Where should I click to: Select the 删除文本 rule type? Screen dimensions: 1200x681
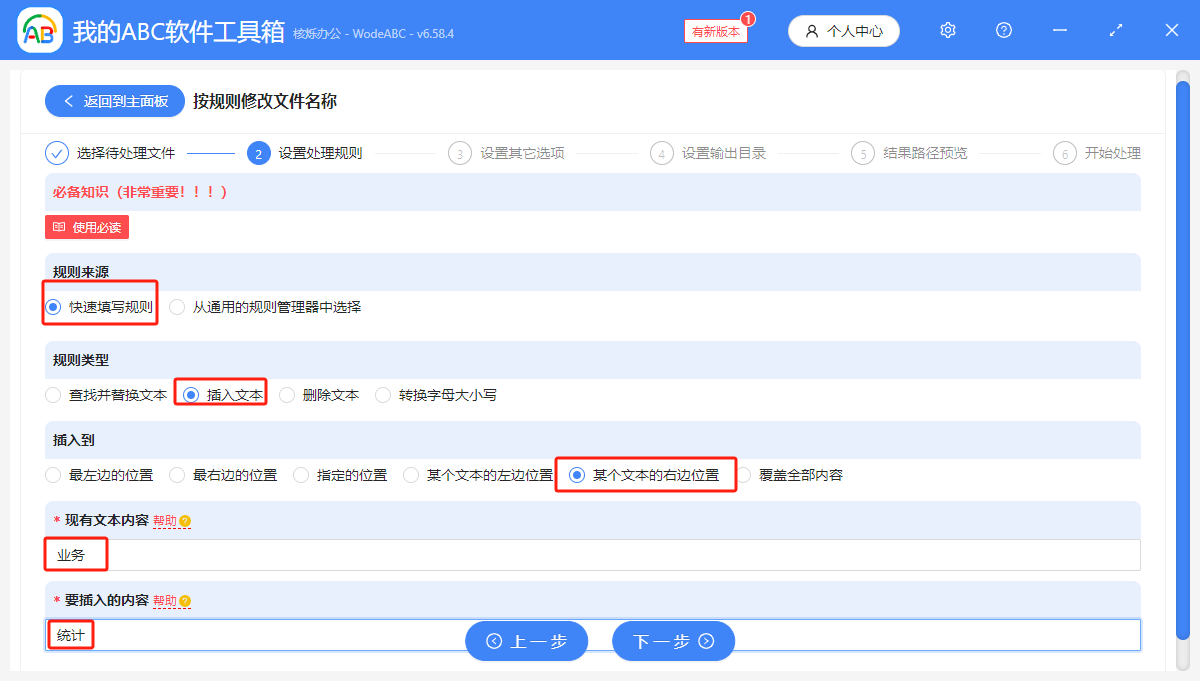pyautogui.click(x=290, y=394)
